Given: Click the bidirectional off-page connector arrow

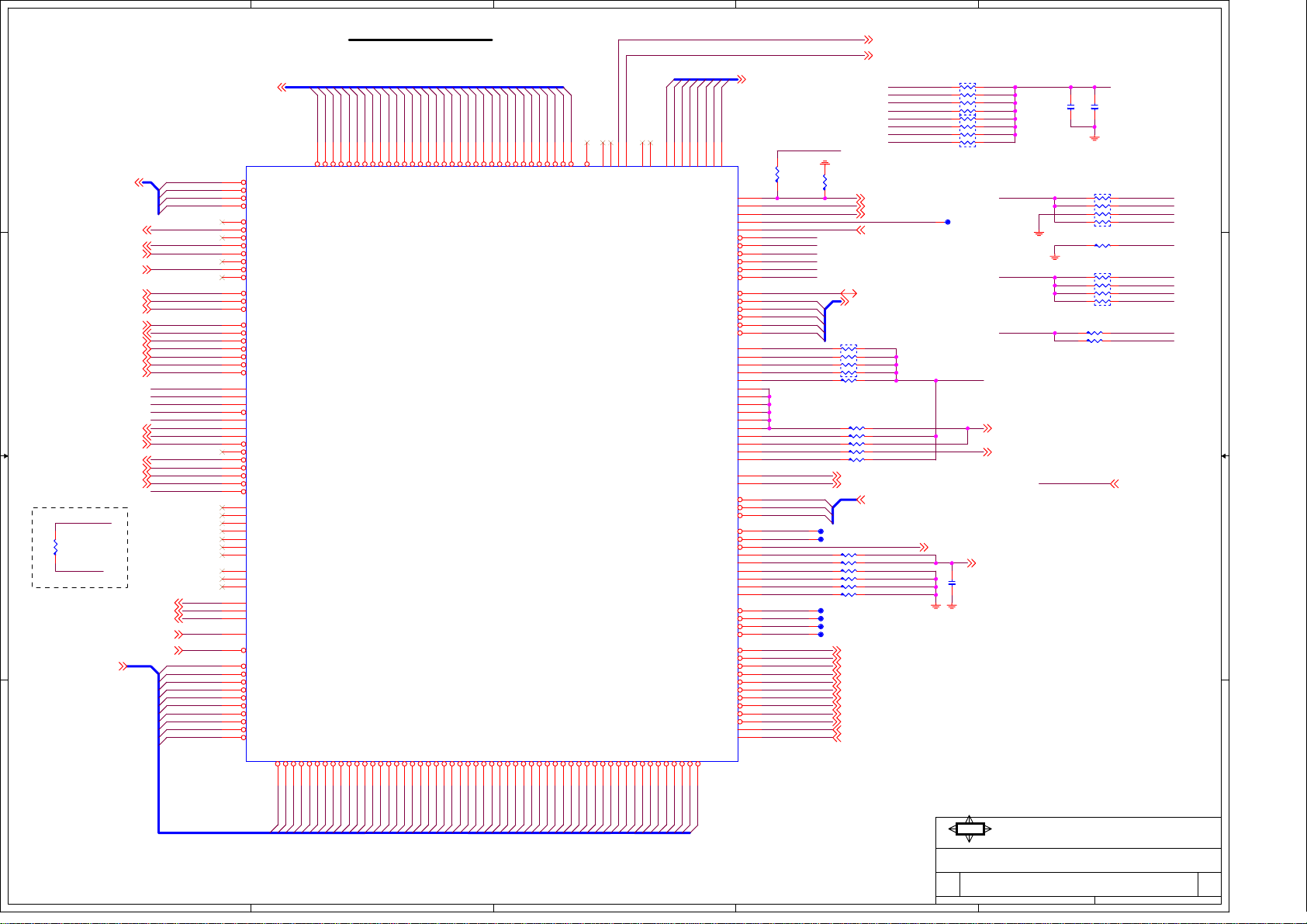Looking at the screenshot, I should click(849, 293).
